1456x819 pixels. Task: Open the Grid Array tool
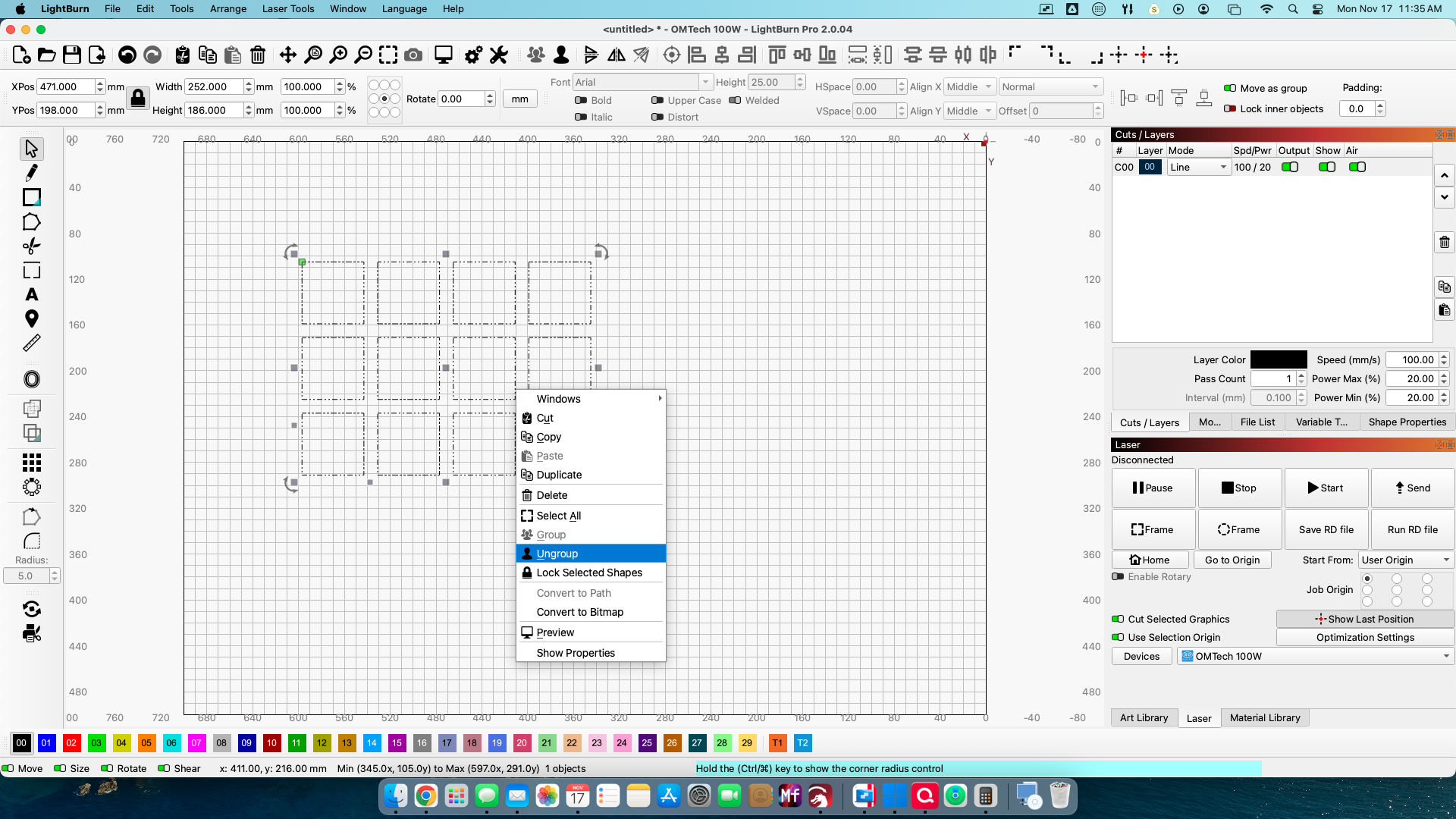pos(31,462)
